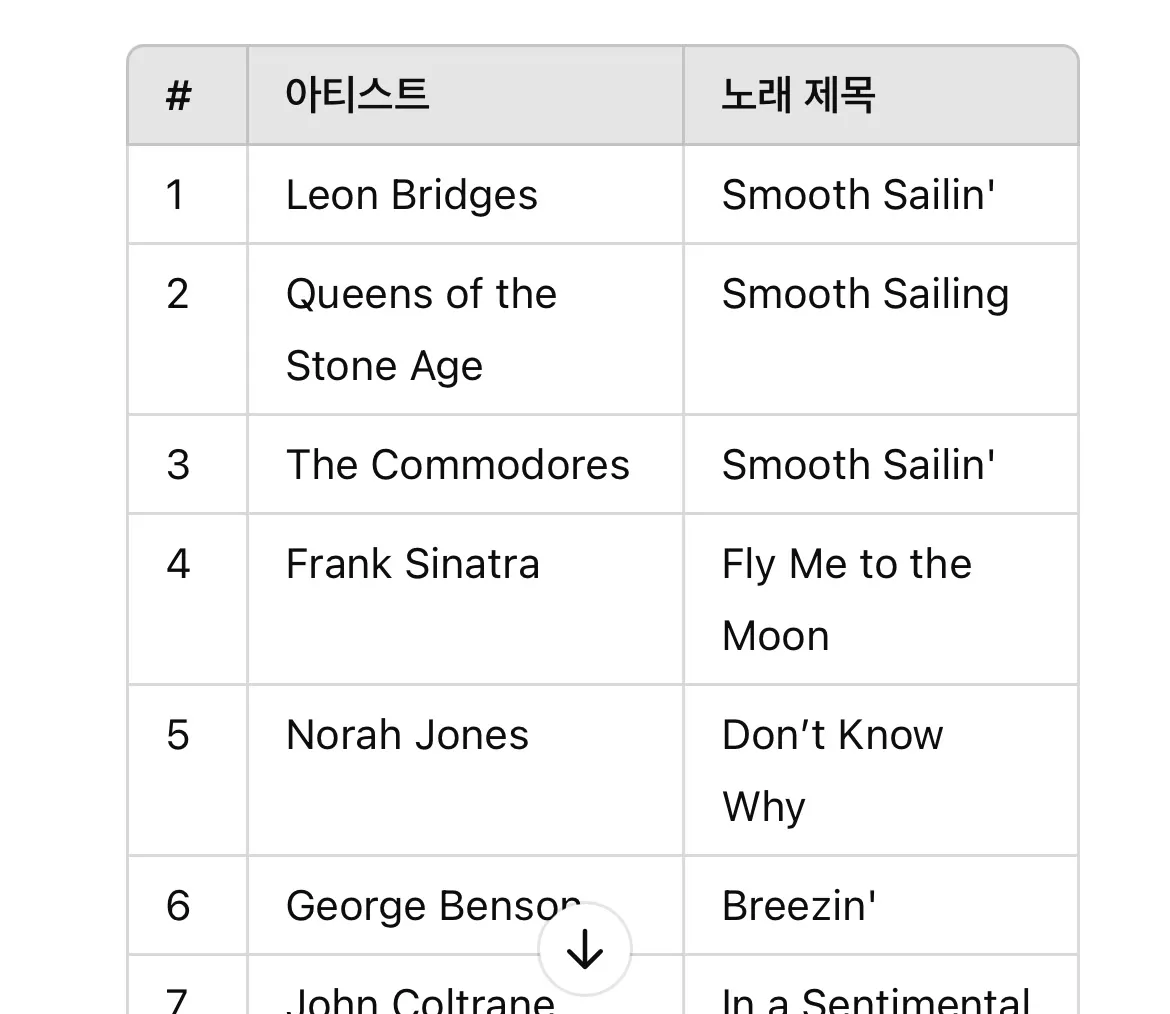The width and height of the screenshot is (1170, 1014).
Task: Select the Fly Me to the Moon title
Action: coord(846,600)
